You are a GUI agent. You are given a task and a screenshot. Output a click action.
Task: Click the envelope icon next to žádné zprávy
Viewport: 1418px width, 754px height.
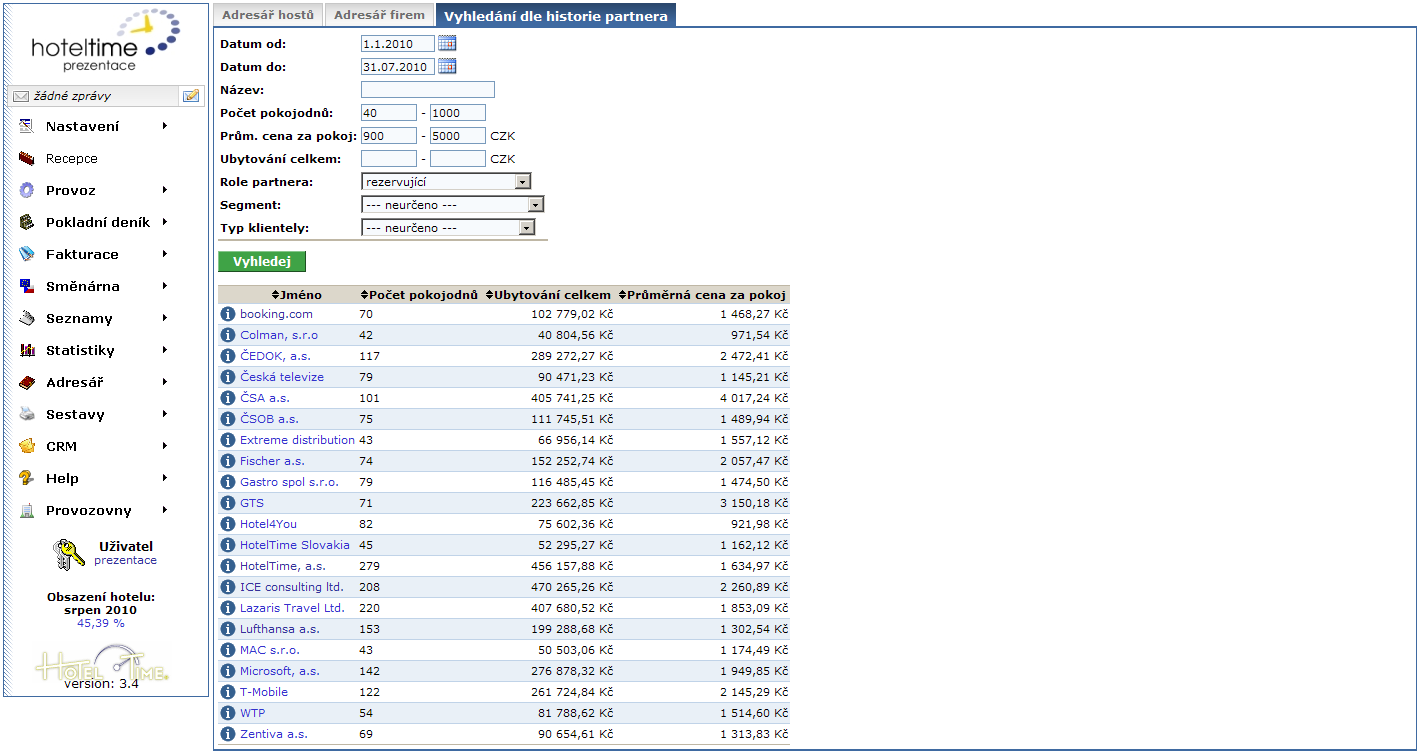(21, 97)
